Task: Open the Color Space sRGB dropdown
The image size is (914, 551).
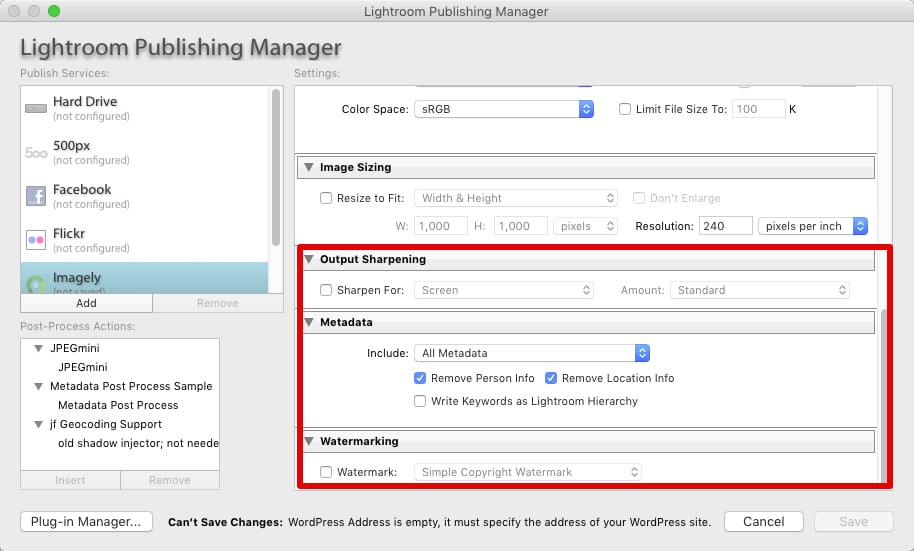Action: coord(504,109)
